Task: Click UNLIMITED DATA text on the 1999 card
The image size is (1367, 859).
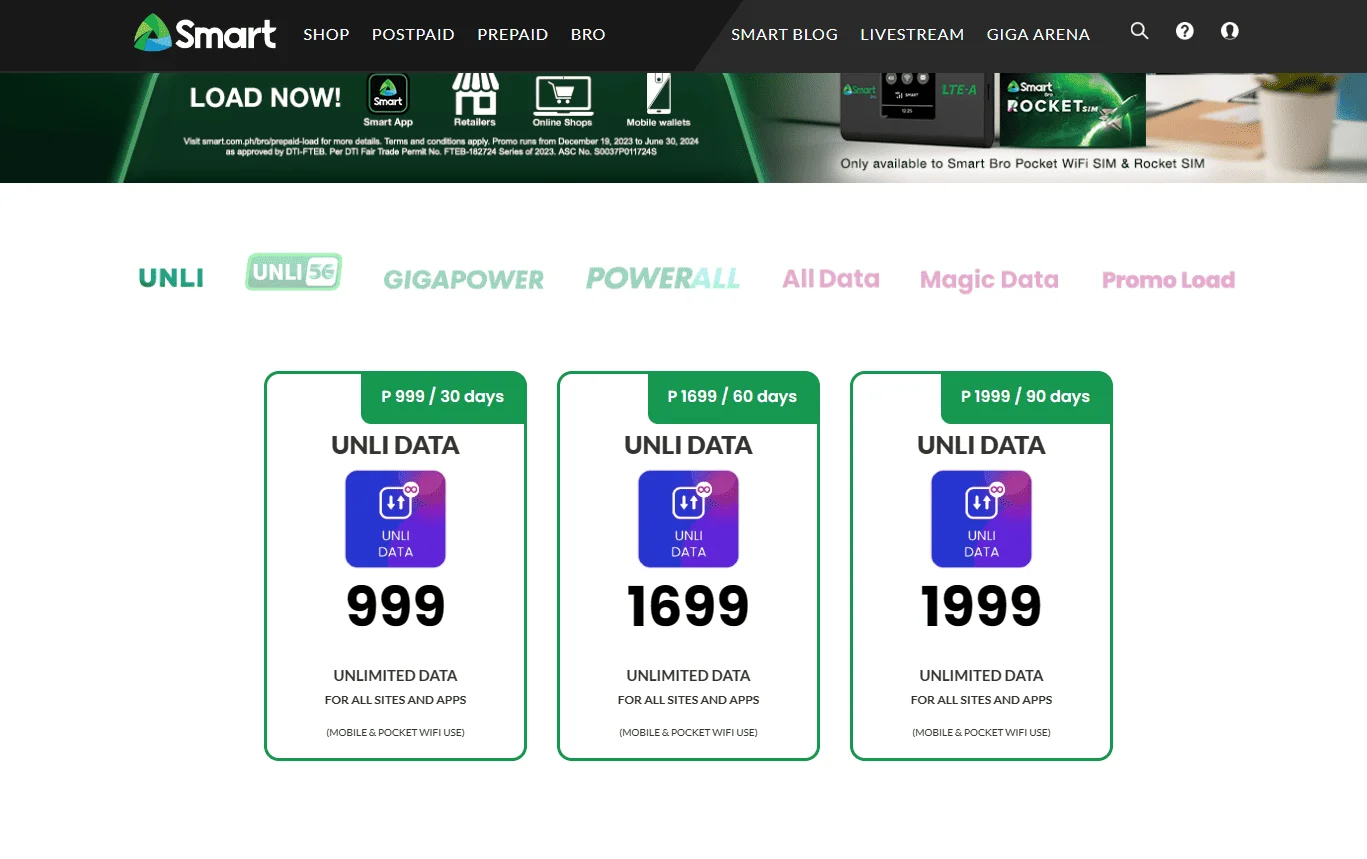Action: click(981, 676)
